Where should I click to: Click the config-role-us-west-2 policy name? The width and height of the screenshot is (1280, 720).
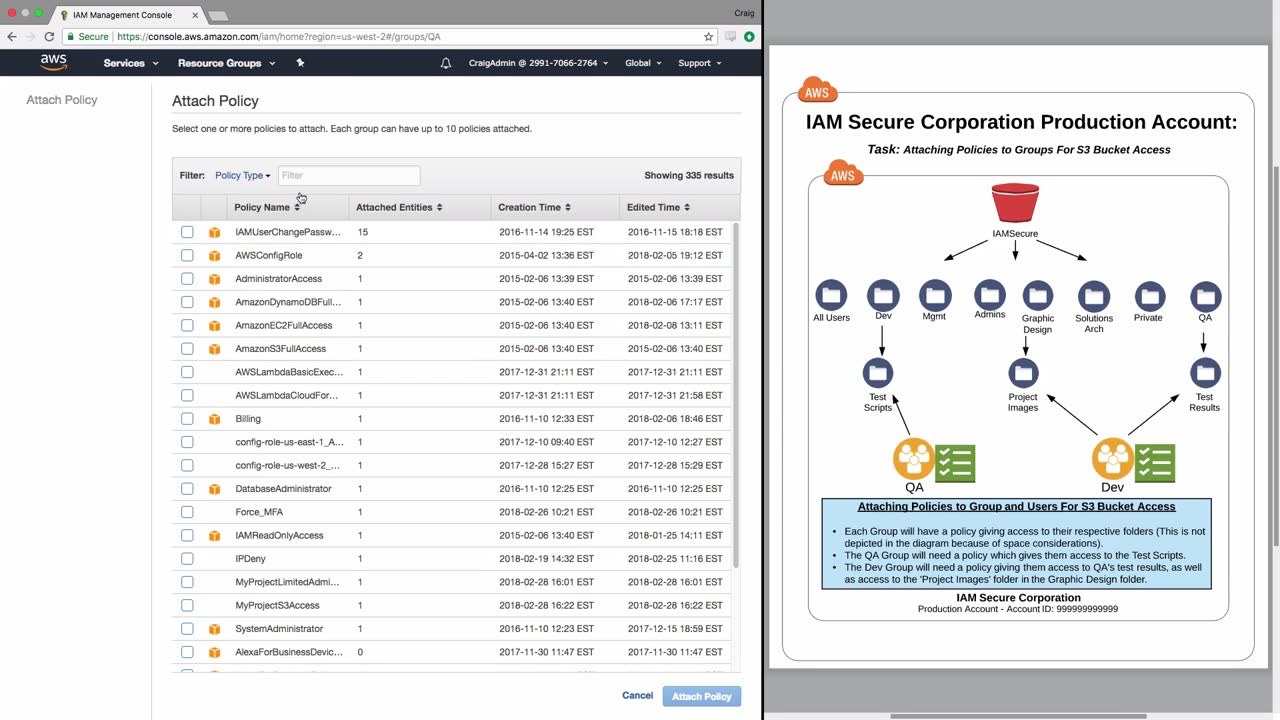click(287, 466)
